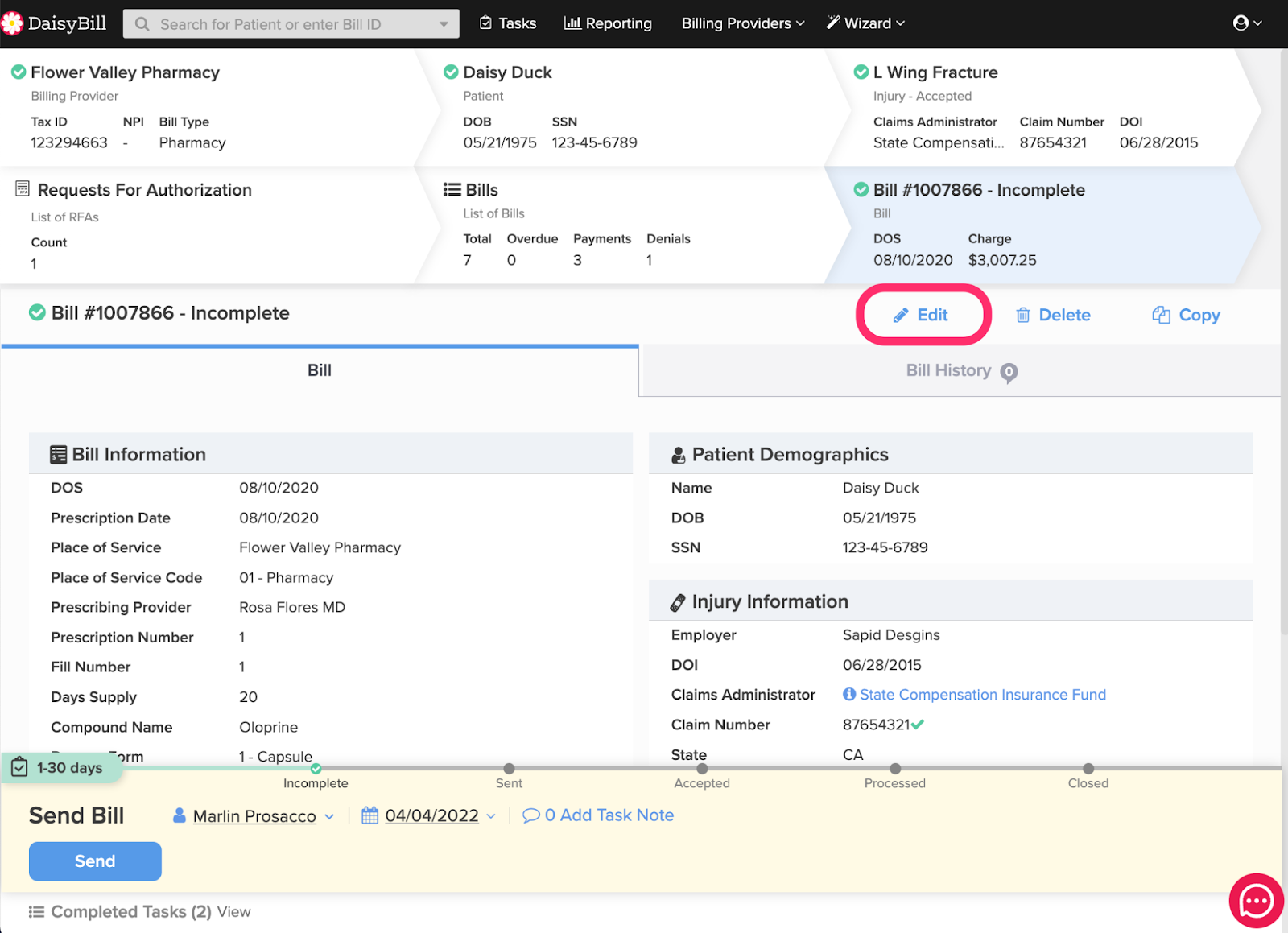Click Add Task Note
Image resolution: width=1288 pixels, height=933 pixels.
pos(598,815)
